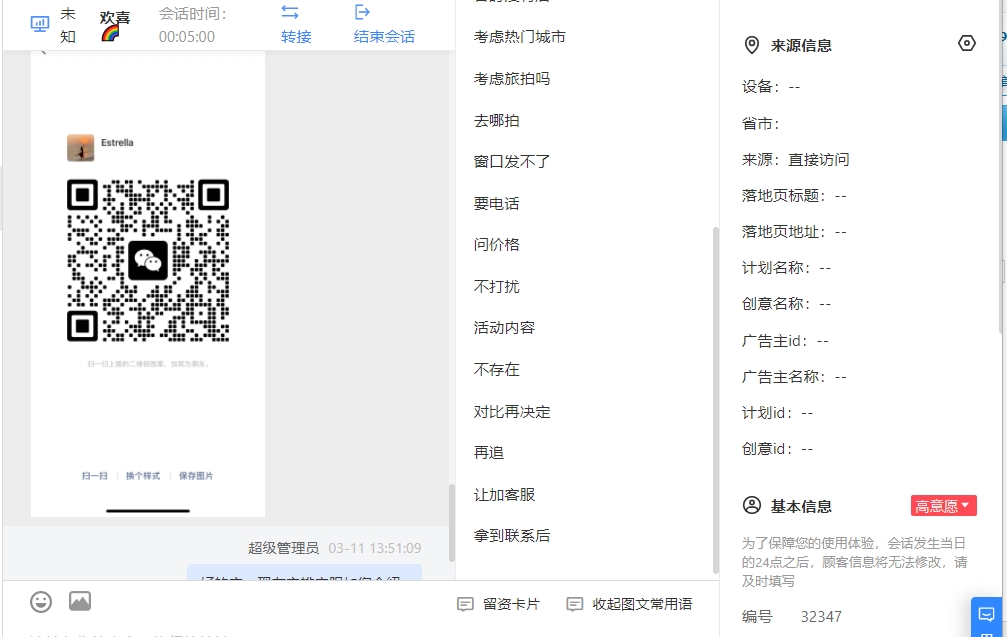Click 转接 to transfer the session
Viewport: 1007px width, 637px height.
(296, 37)
